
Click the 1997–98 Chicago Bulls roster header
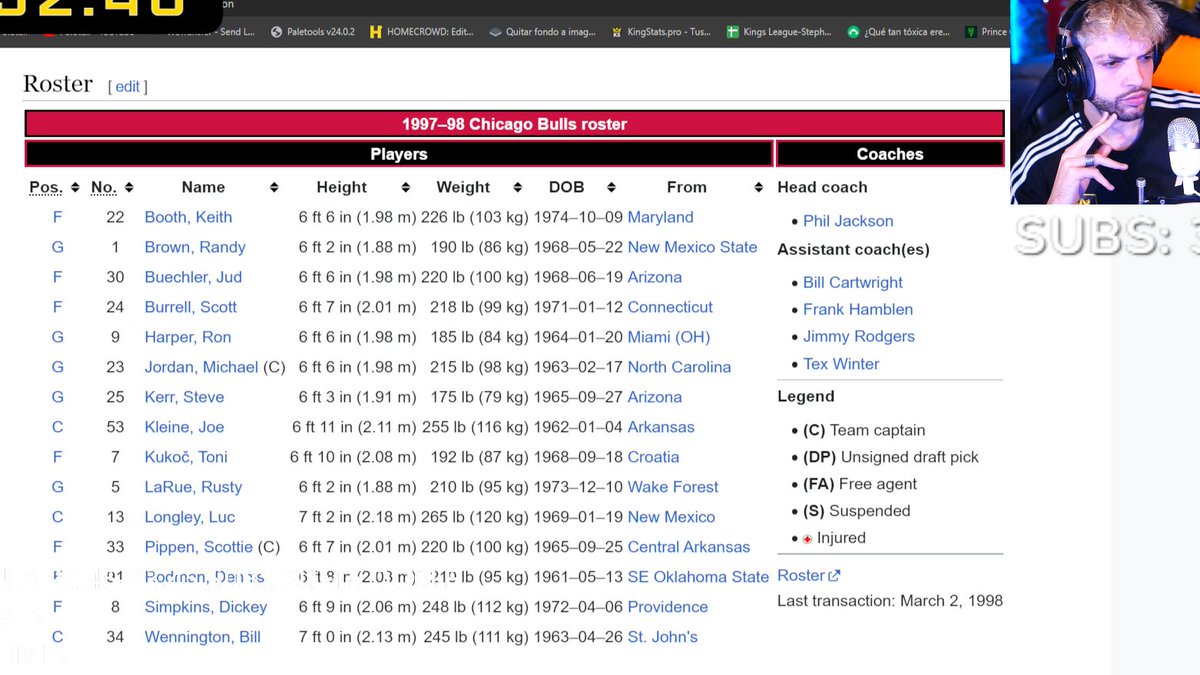[514, 124]
